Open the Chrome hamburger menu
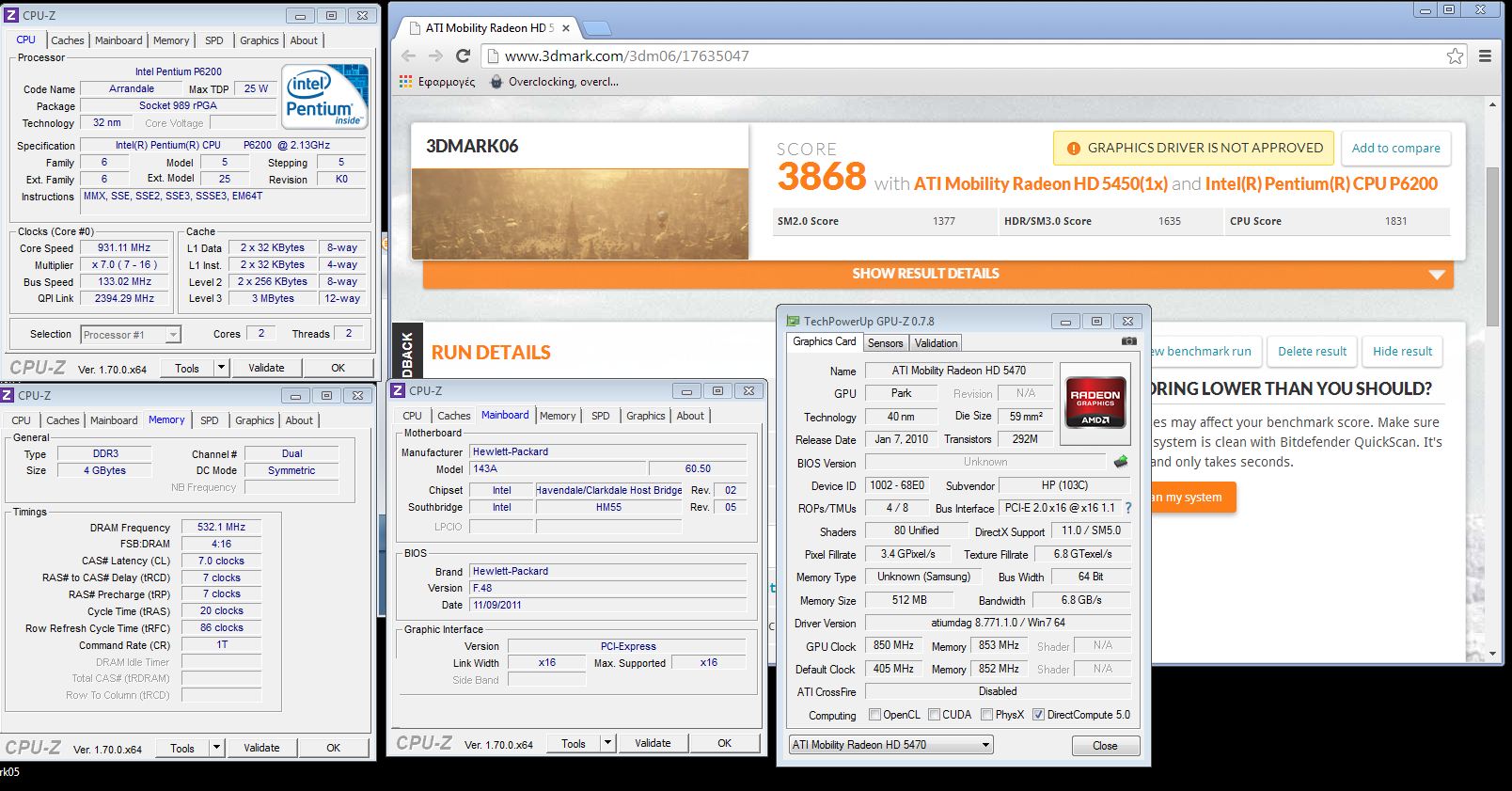The image size is (1512, 791). tap(1485, 56)
